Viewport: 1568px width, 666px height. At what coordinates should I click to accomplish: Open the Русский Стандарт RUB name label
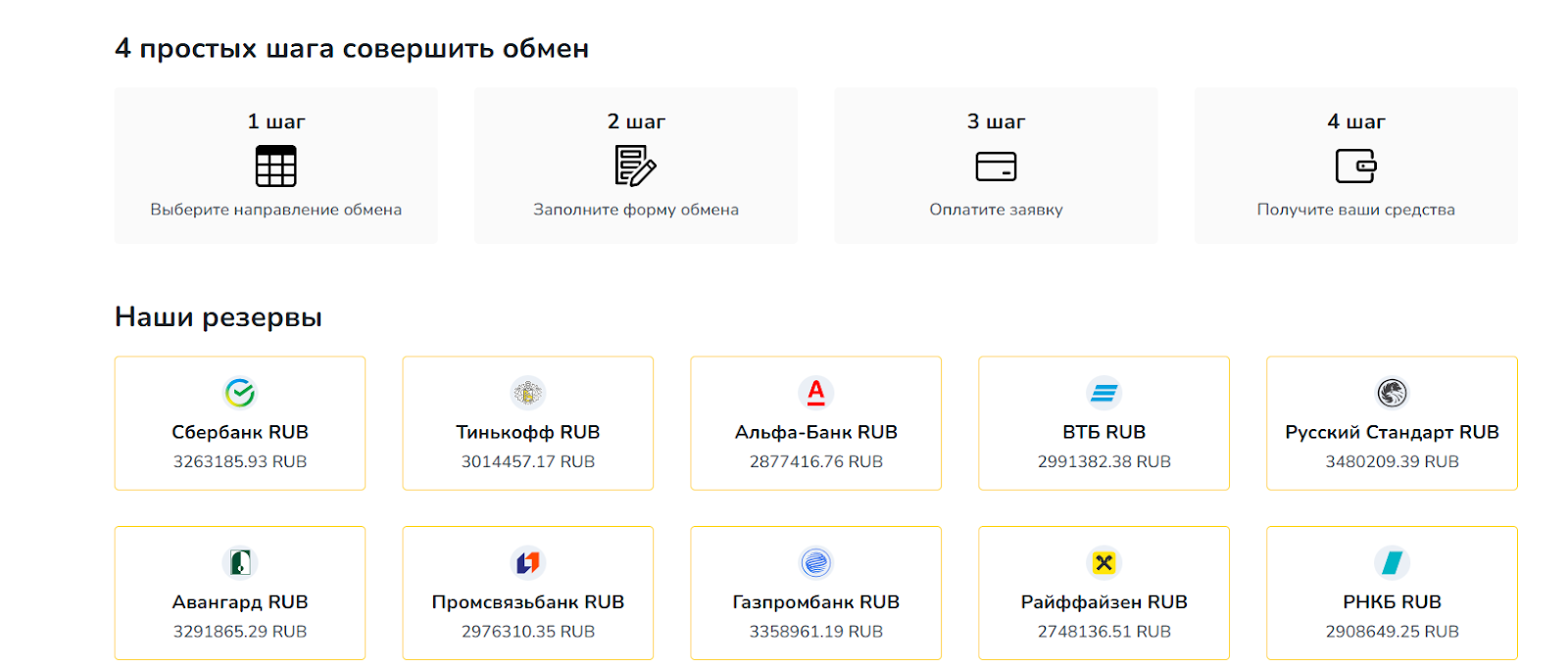coord(1393,432)
